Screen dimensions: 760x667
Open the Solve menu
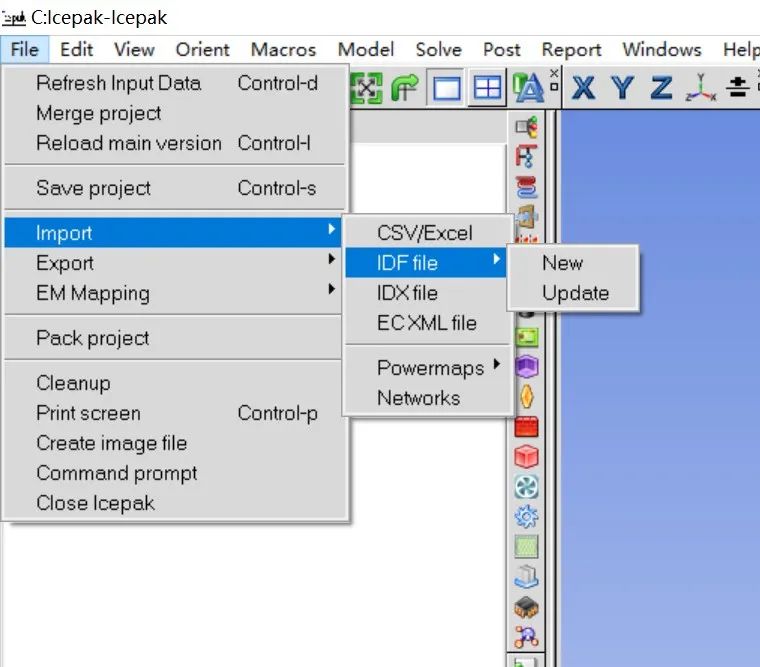tap(438, 49)
